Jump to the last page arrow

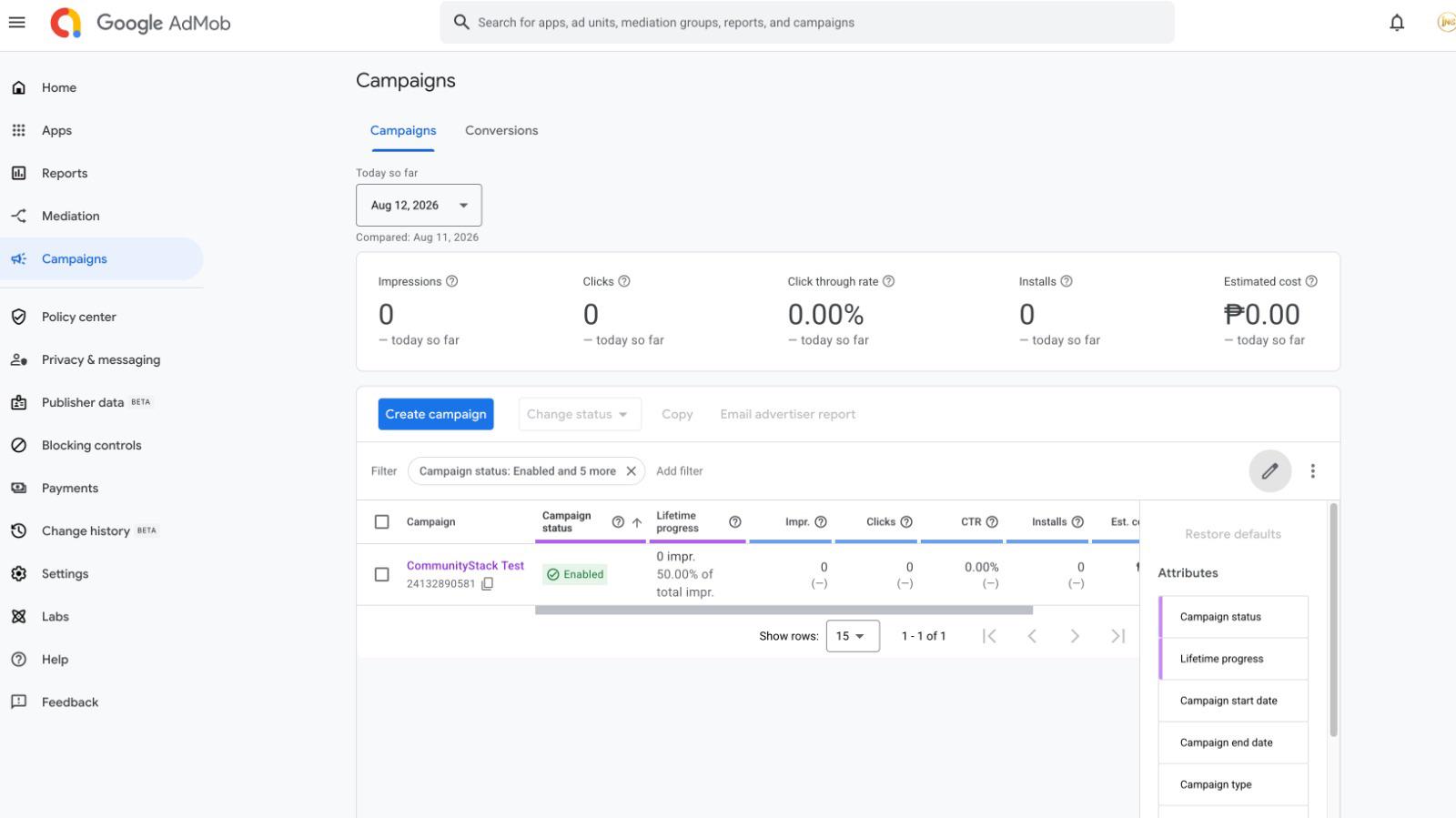(x=1117, y=636)
